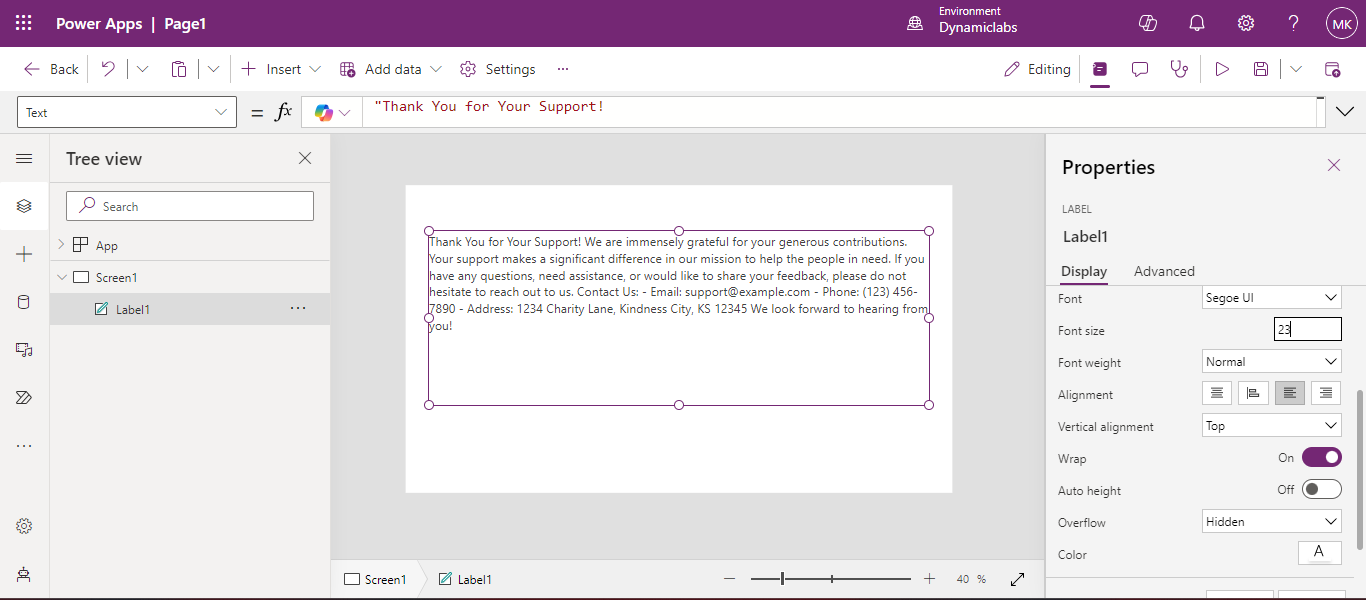Open the Font weight dropdown

click(x=1271, y=362)
